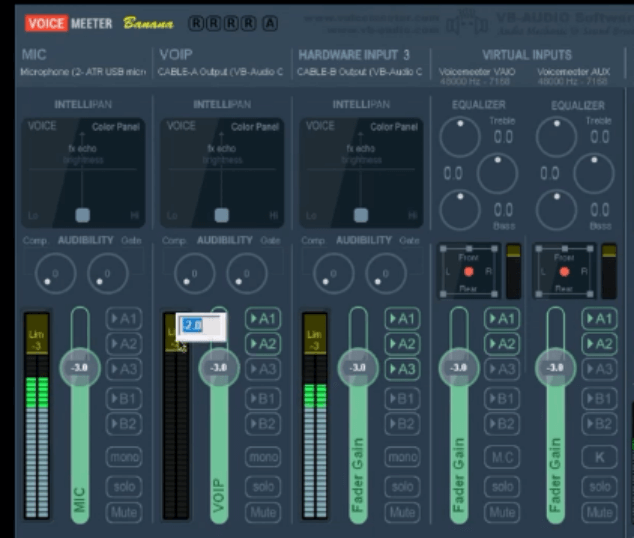Toggle A3 bus on Voicemeeter VAIO strip
This screenshot has height=538, width=634.
pos(502,369)
